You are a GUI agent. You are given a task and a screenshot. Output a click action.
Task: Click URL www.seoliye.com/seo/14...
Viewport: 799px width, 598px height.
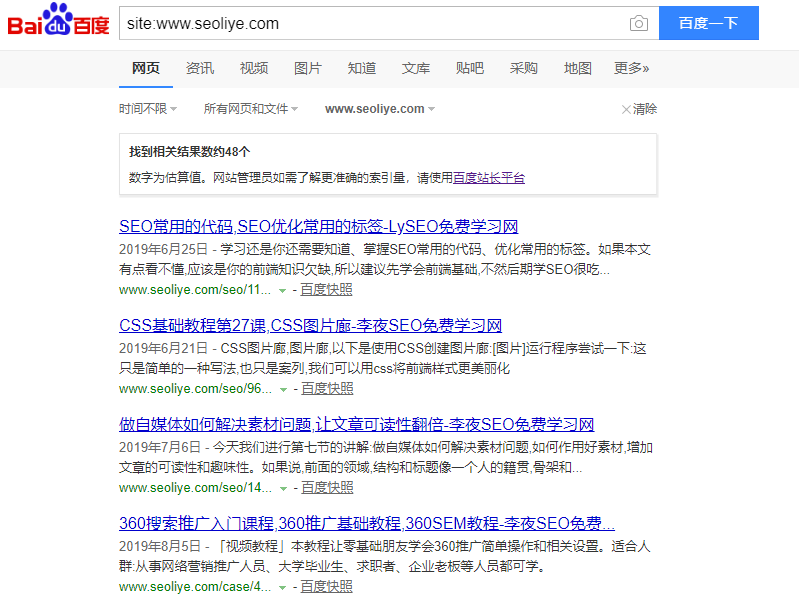[195, 487]
